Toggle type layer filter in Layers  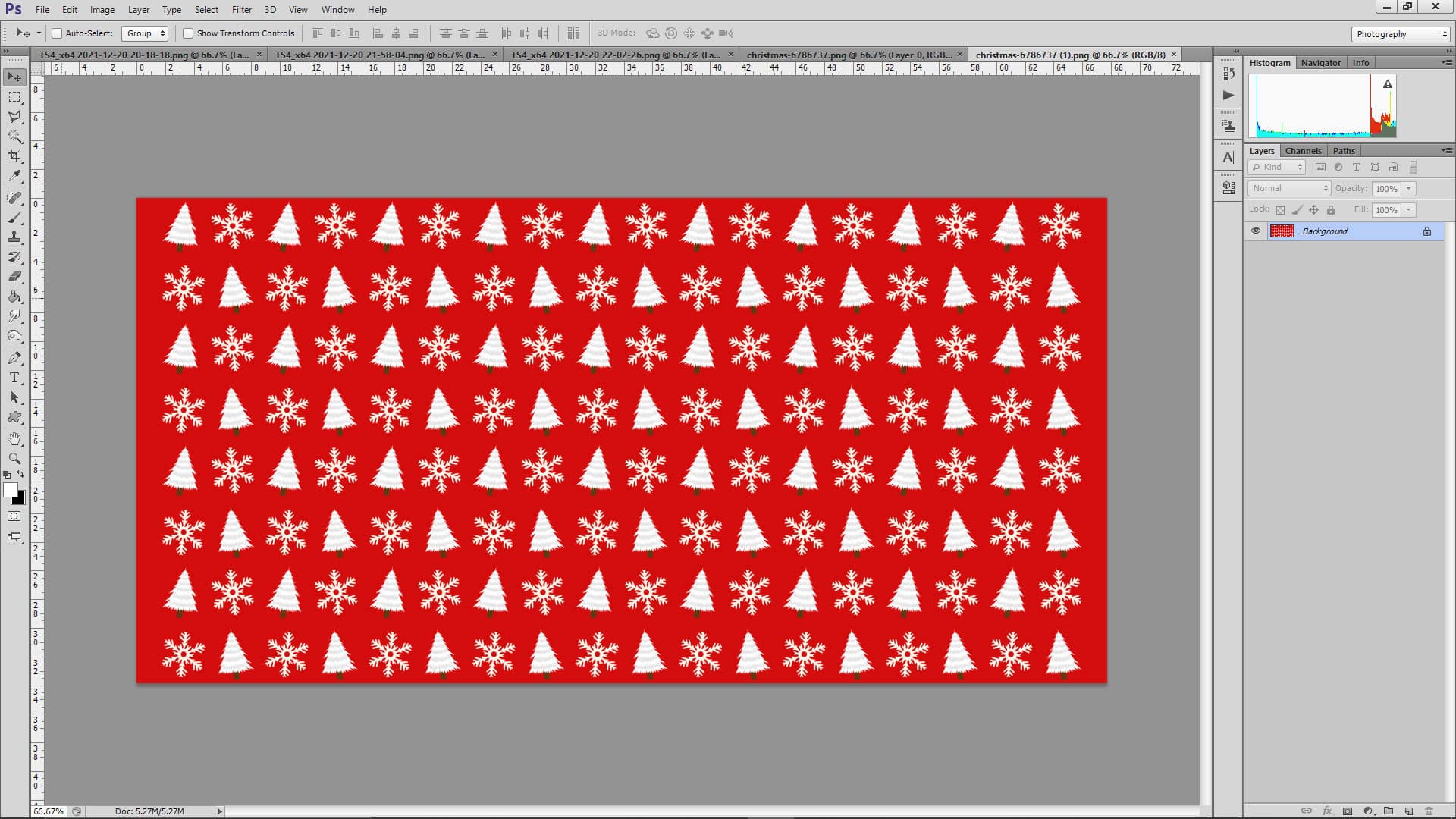click(1357, 168)
